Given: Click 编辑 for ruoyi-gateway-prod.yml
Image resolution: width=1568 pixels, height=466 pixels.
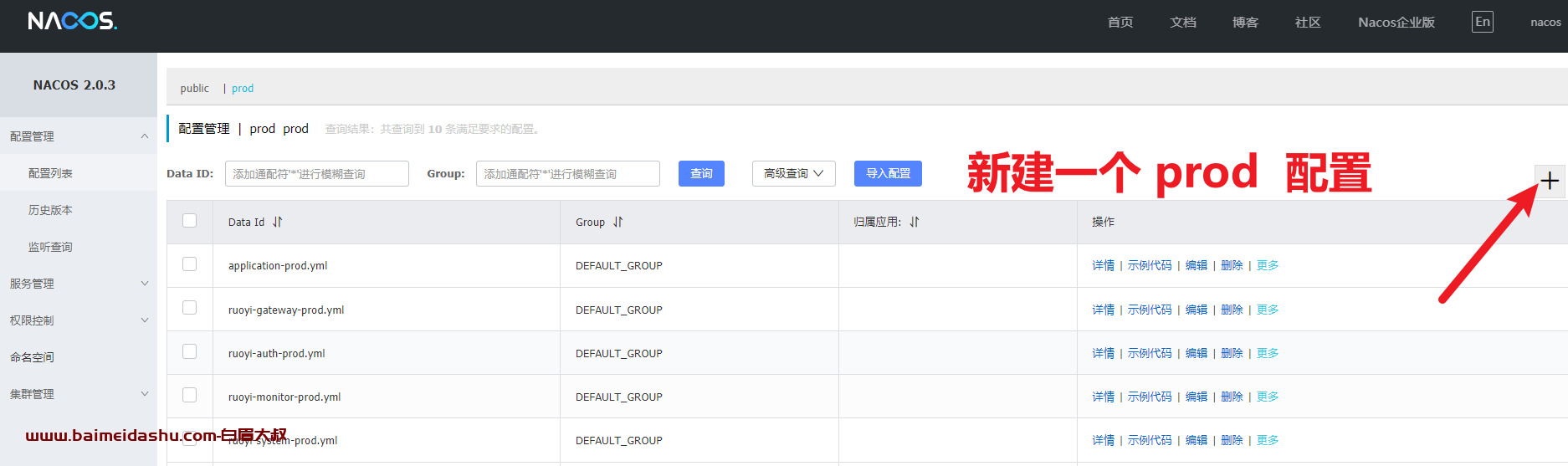Looking at the screenshot, I should click(1196, 310).
